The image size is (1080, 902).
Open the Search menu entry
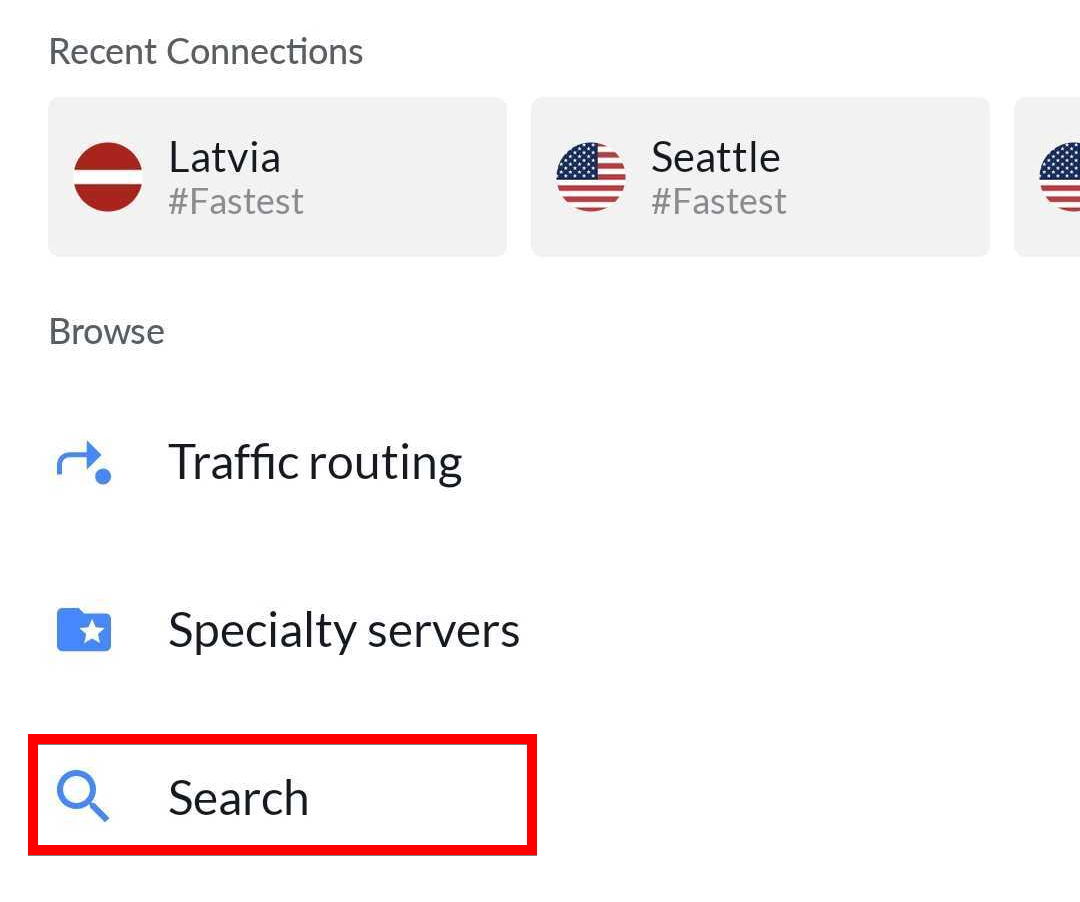click(238, 798)
